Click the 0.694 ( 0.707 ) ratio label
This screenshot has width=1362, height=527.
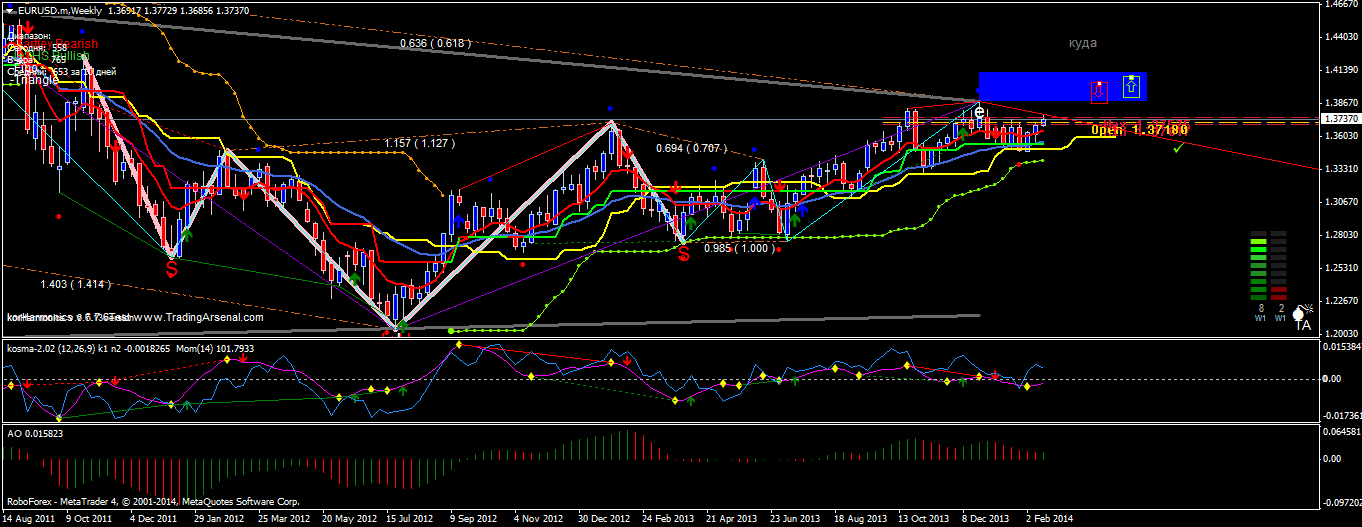692,148
